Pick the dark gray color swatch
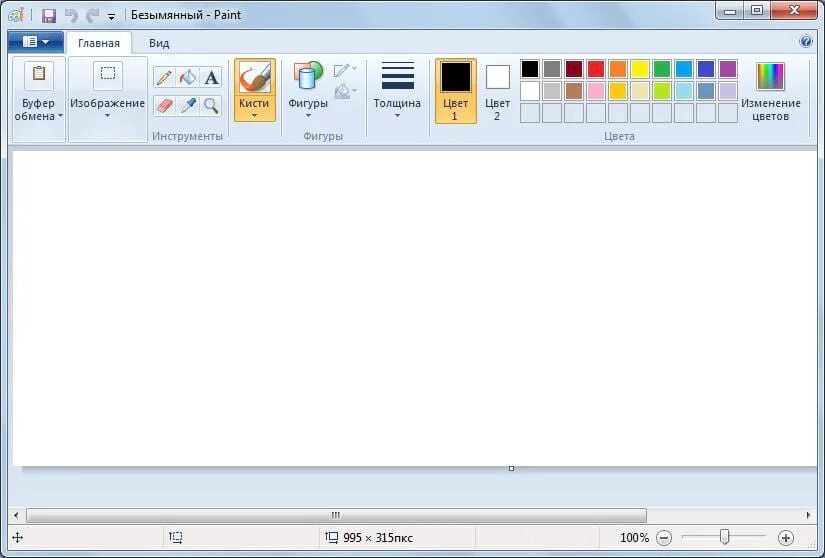Viewport: 825px width, 558px height. pyautogui.click(x=552, y=69)
